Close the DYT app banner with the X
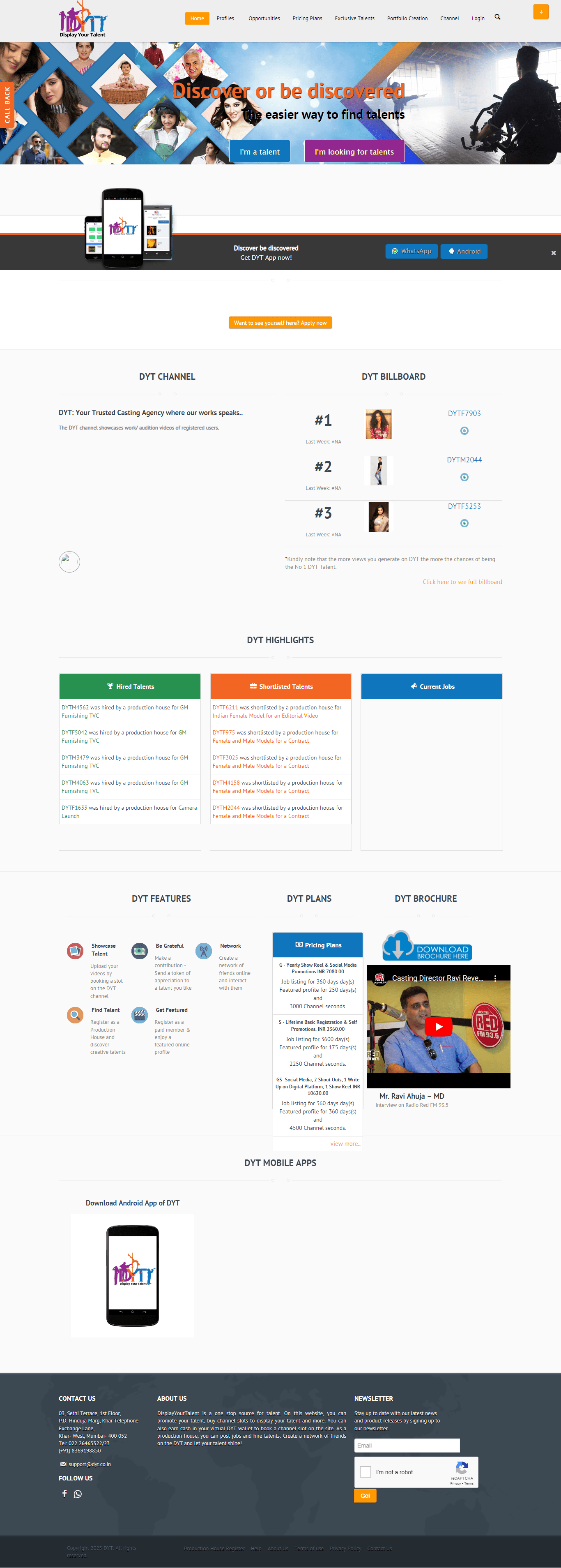 click(553, 253)
